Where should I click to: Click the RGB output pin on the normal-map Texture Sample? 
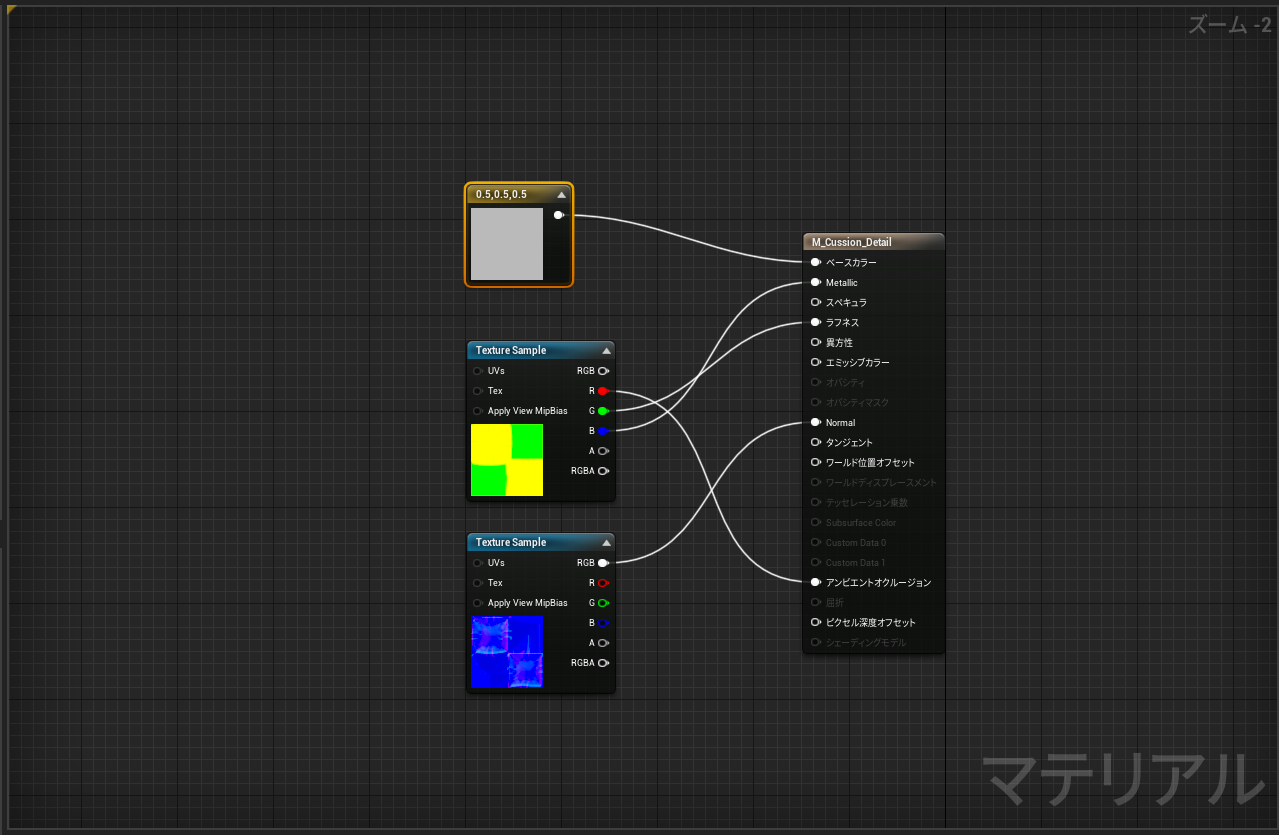pyautogui.click(x=603, y=563)
